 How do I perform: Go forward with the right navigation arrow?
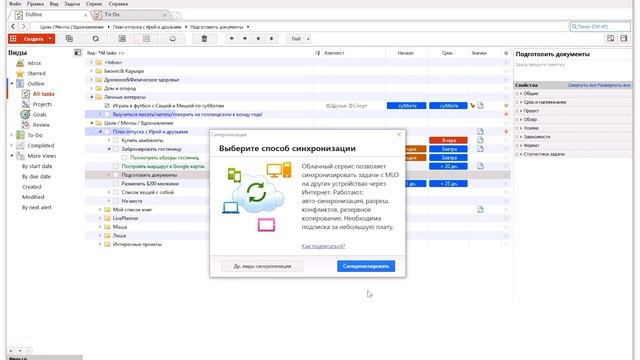(24, 27)
